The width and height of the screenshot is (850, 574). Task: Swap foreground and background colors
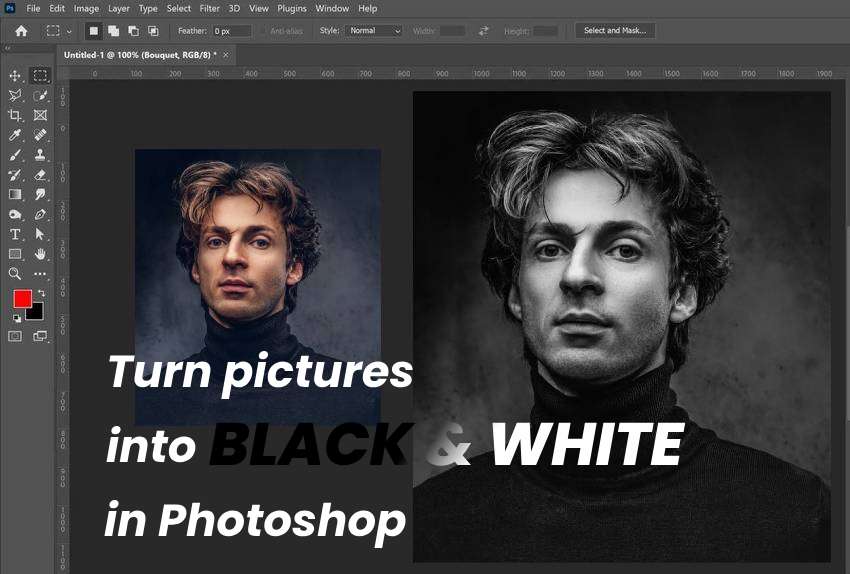pyautogui.click(x=41, y=293)
